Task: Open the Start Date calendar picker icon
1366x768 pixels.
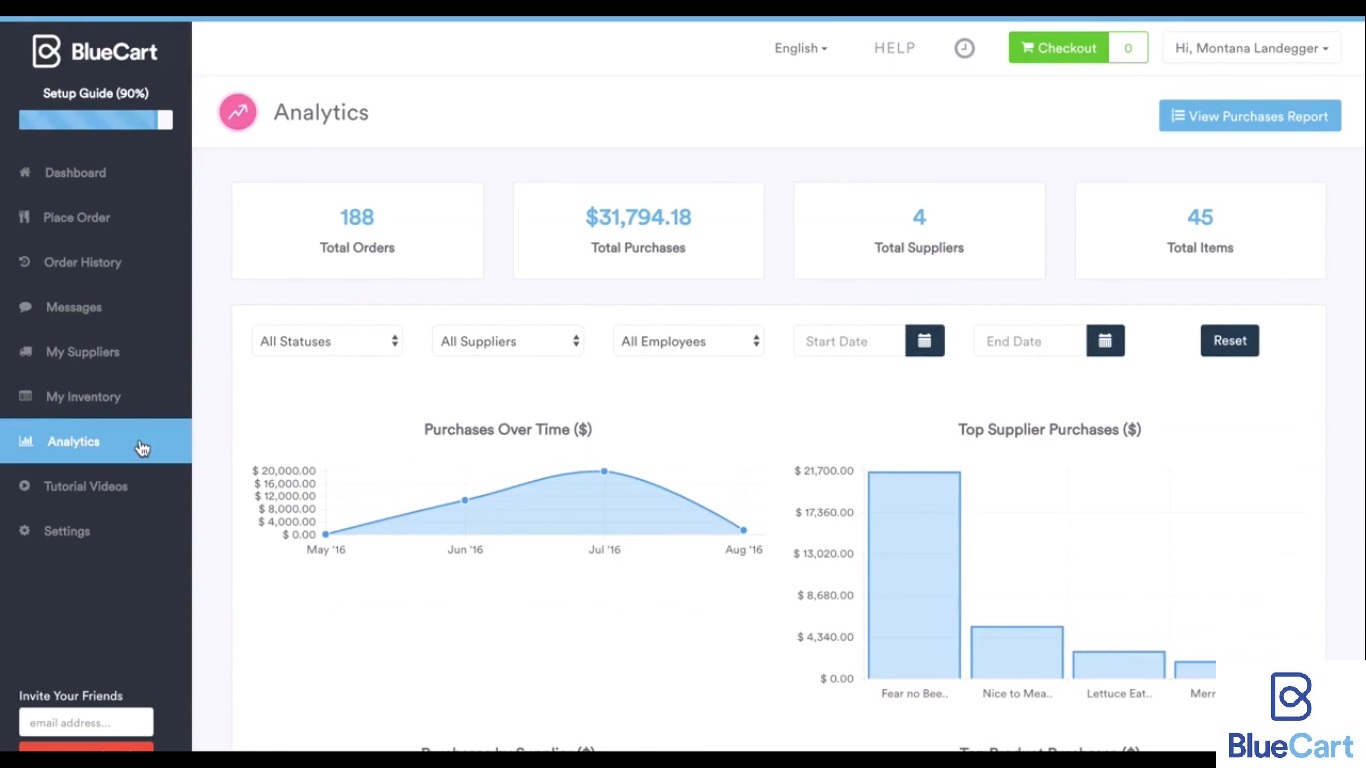Action: [924, 341]
